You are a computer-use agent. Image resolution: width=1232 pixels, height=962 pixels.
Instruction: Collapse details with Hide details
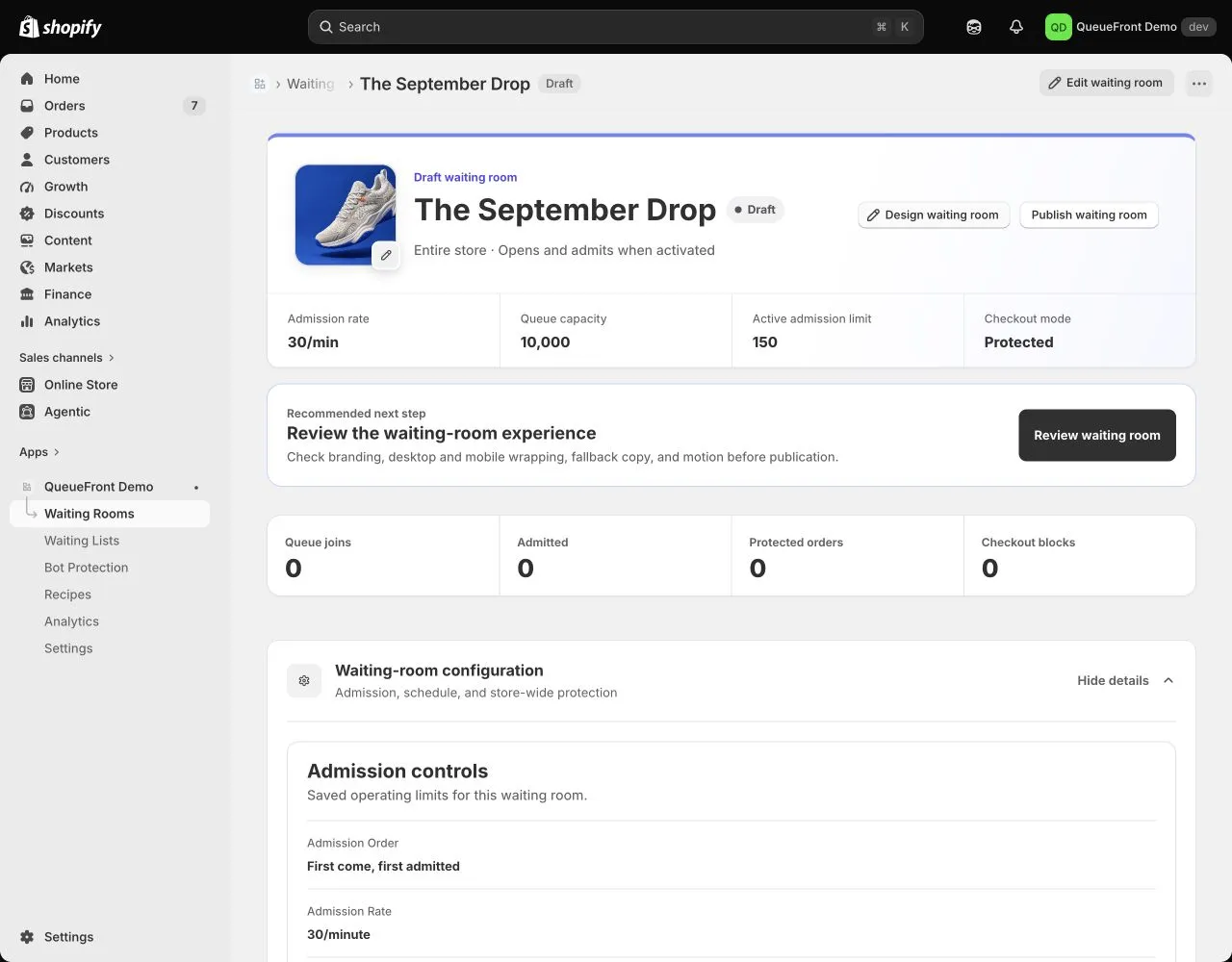[1126, 680]
